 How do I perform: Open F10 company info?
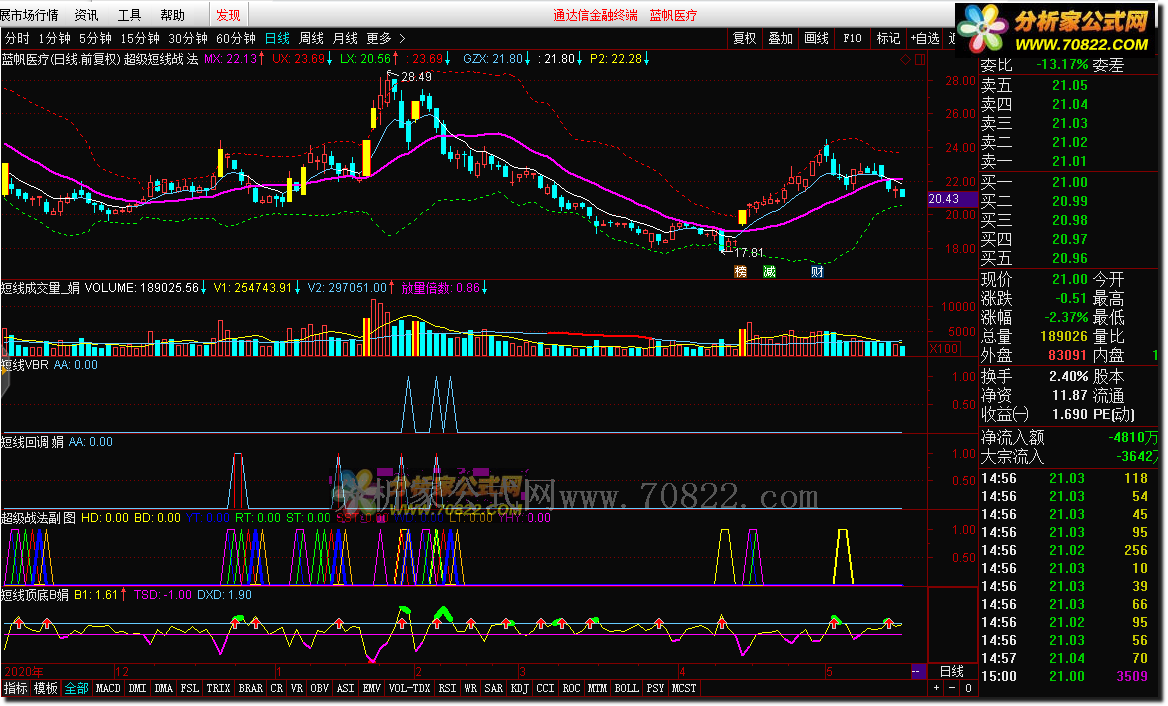(x=852, y=38)
